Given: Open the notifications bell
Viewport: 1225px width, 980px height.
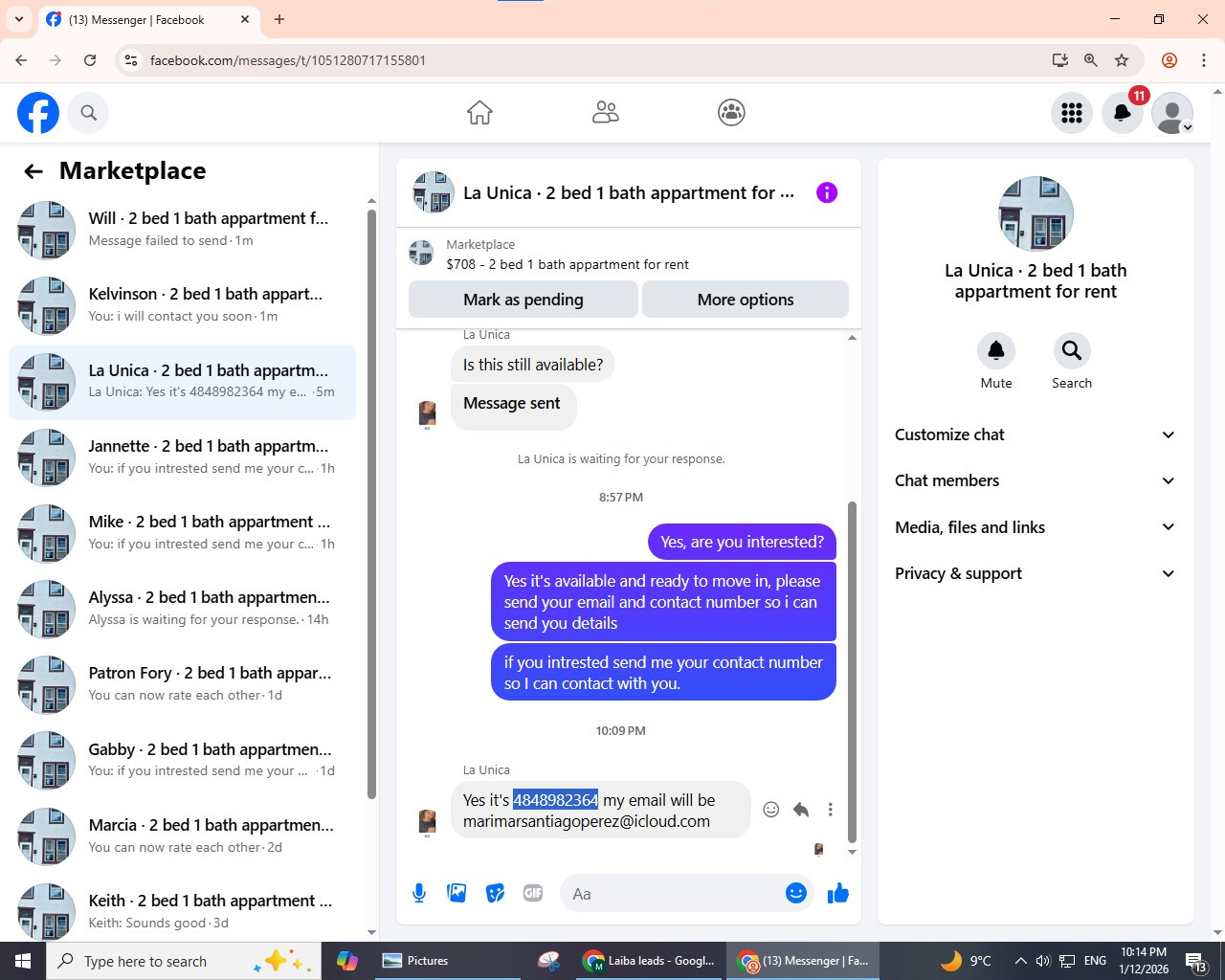Looking at the screenshot, I should 1123,113.
